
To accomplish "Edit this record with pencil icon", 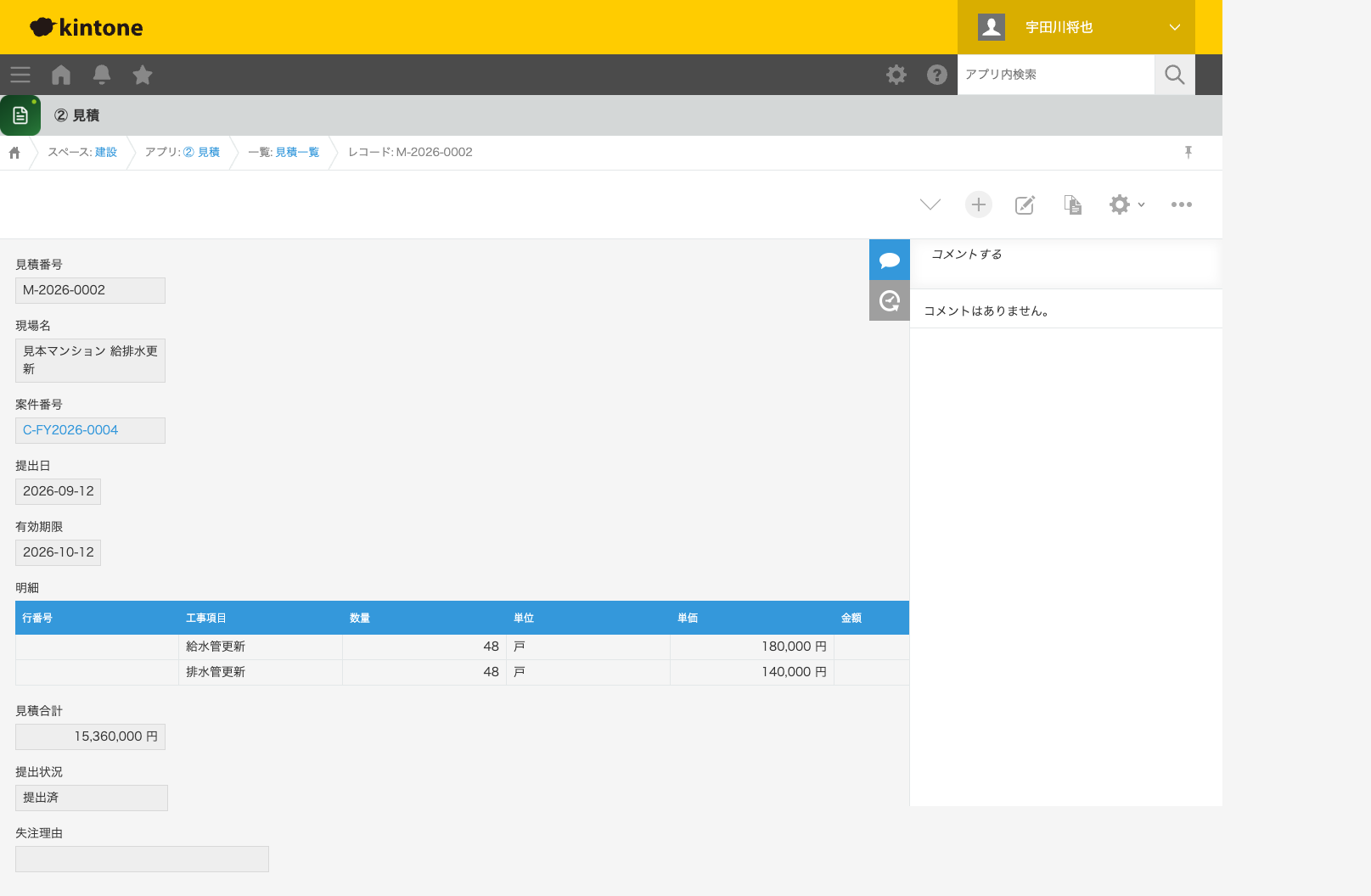I will pos(1025,204).
